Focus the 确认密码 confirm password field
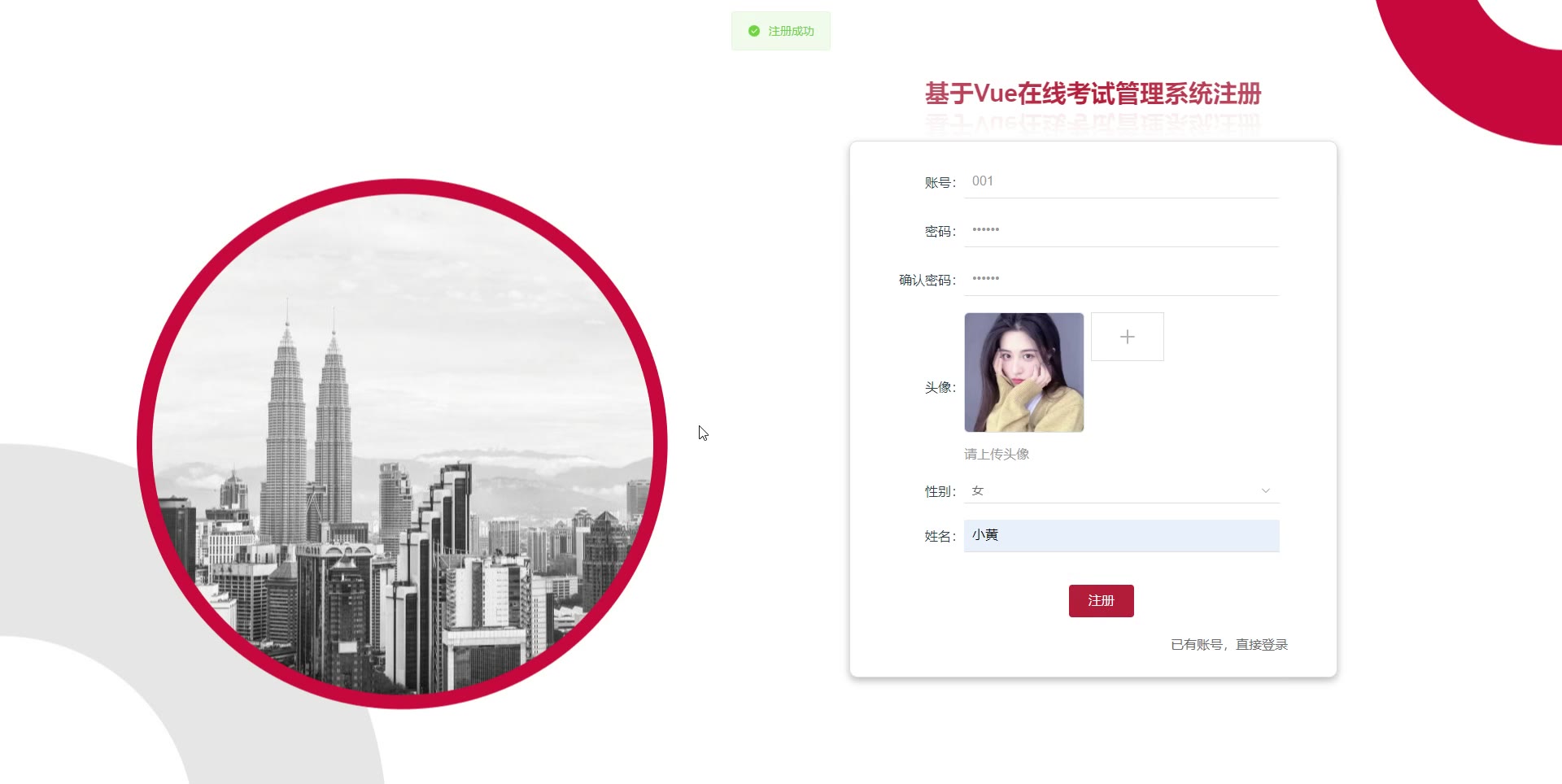This screenshot has width=1562, height=784. 1121,279
